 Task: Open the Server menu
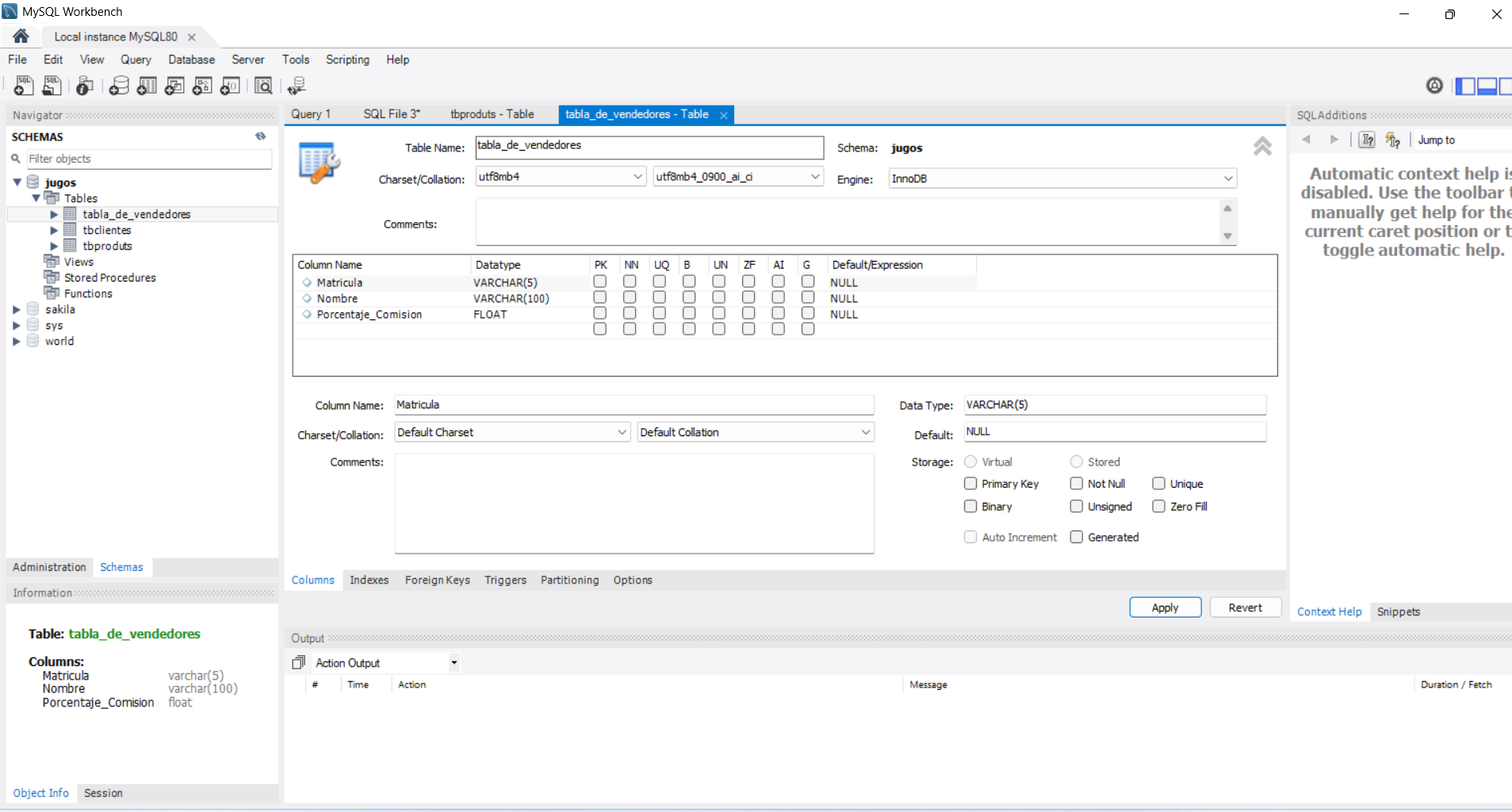click(247, 59)
